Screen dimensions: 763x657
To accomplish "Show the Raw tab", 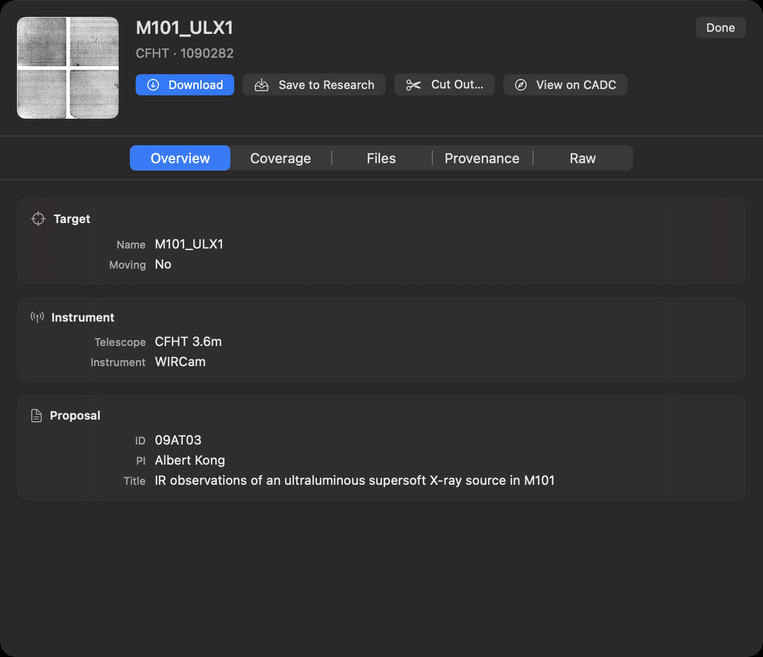I will coord(582,158).
